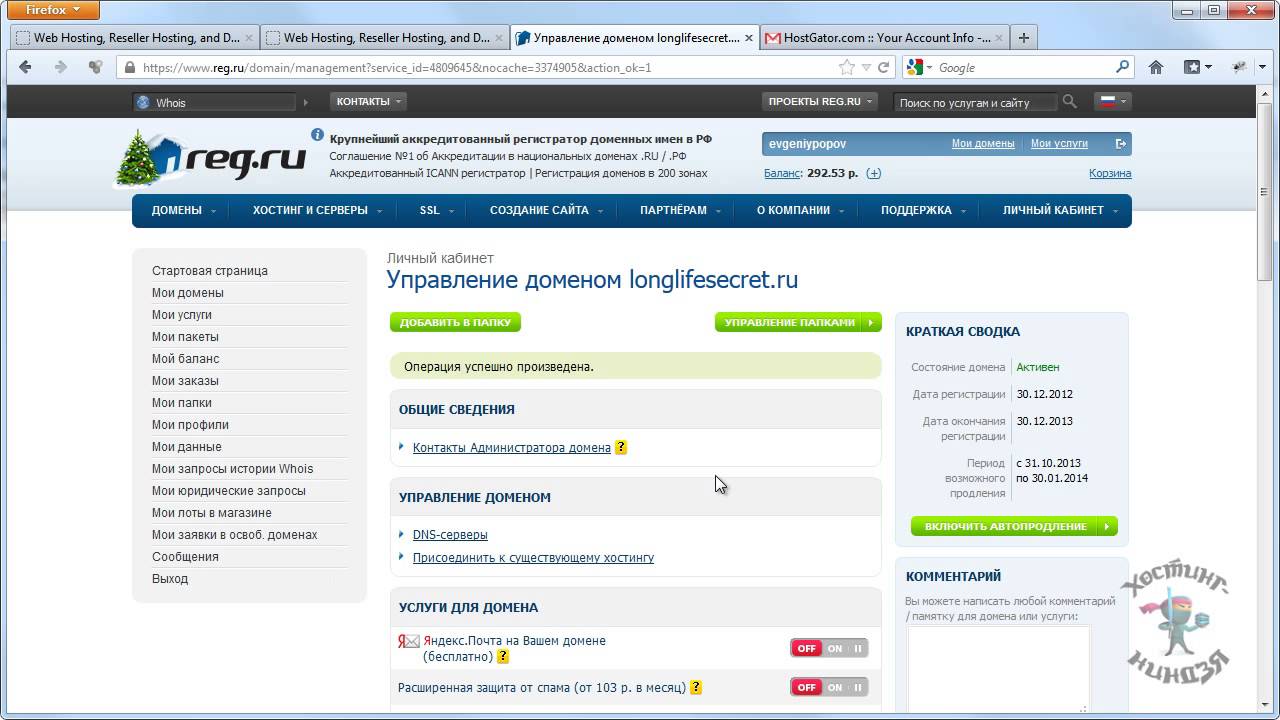Select the Управление доменом longlifesecret tab
The image size is (1280, 720).
633,38
